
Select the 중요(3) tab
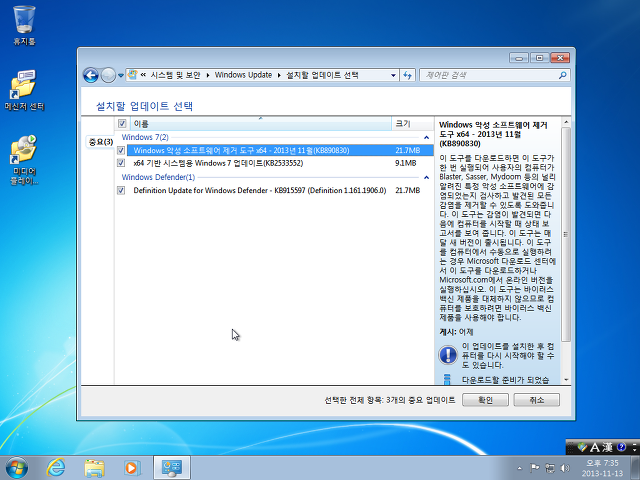point(100,142)
